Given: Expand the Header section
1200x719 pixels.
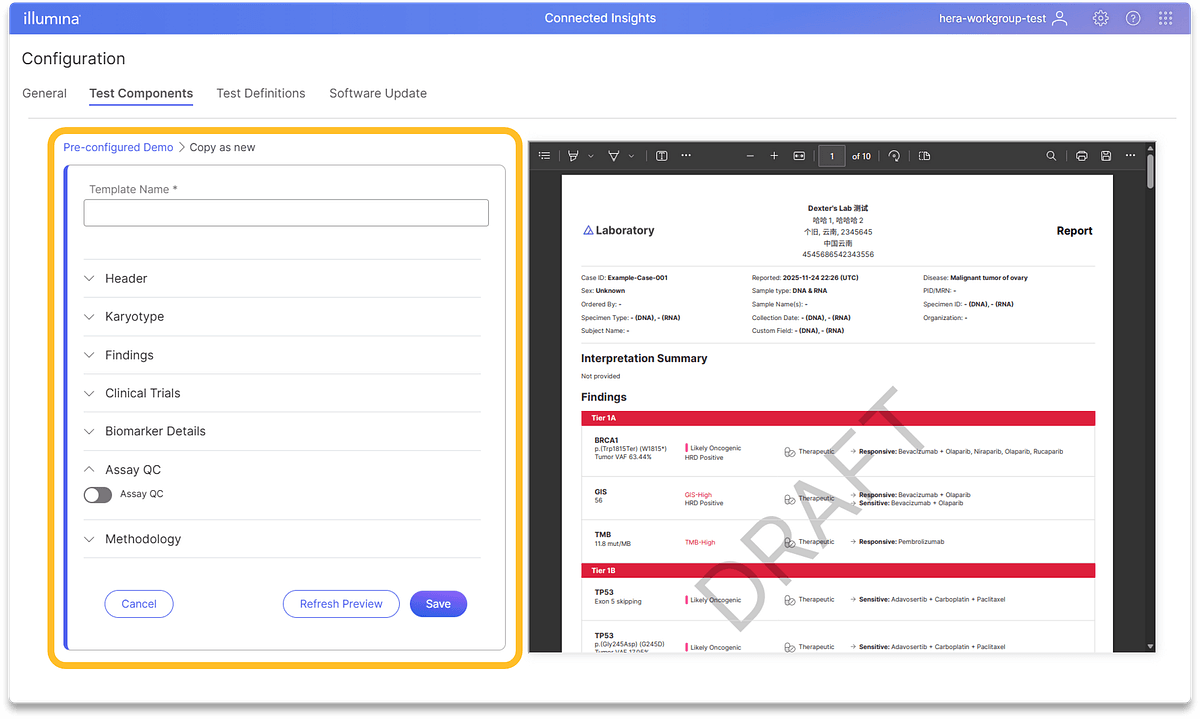Looking at the screenshot, I should tap(126, 278).
